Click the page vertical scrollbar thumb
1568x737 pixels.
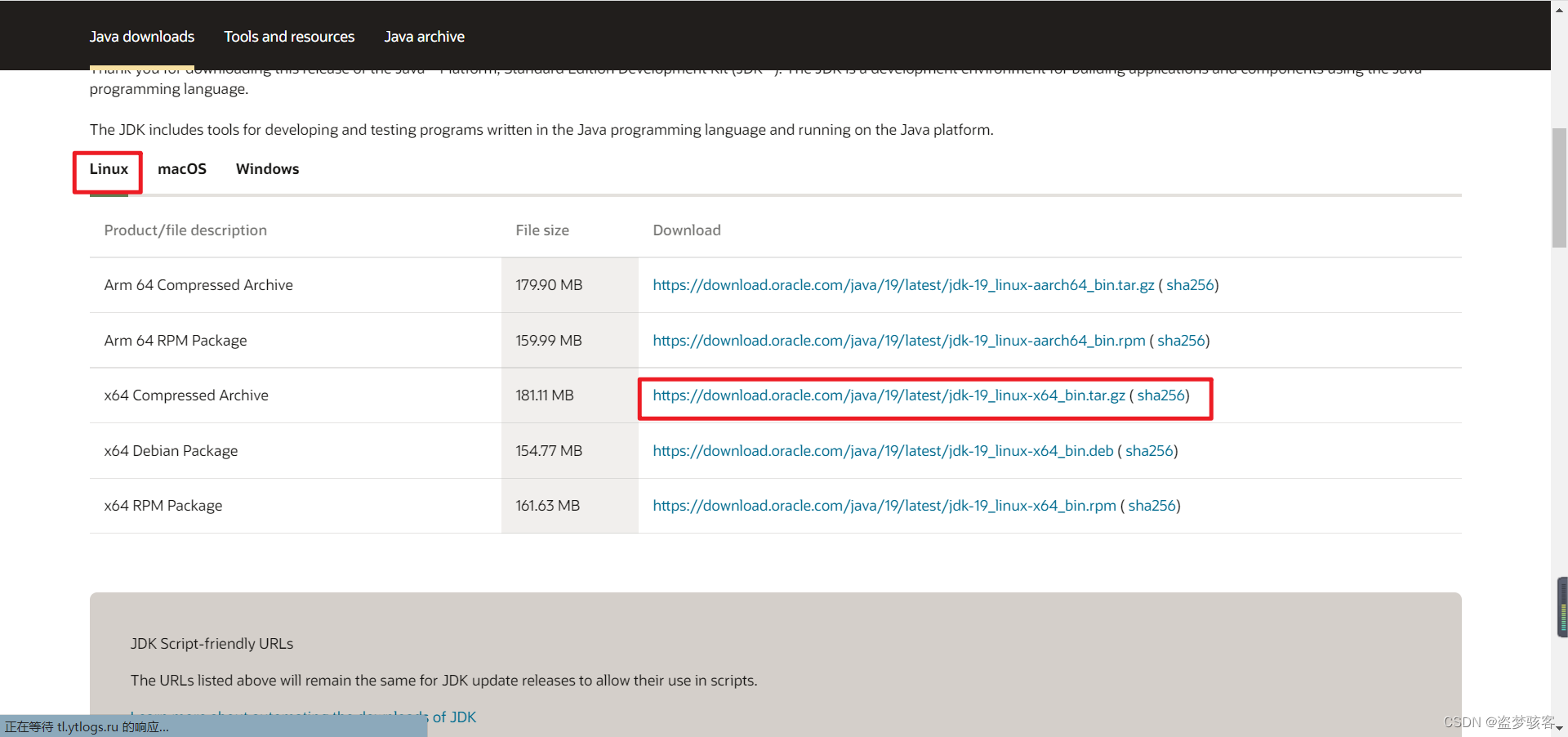point(1559,188)
